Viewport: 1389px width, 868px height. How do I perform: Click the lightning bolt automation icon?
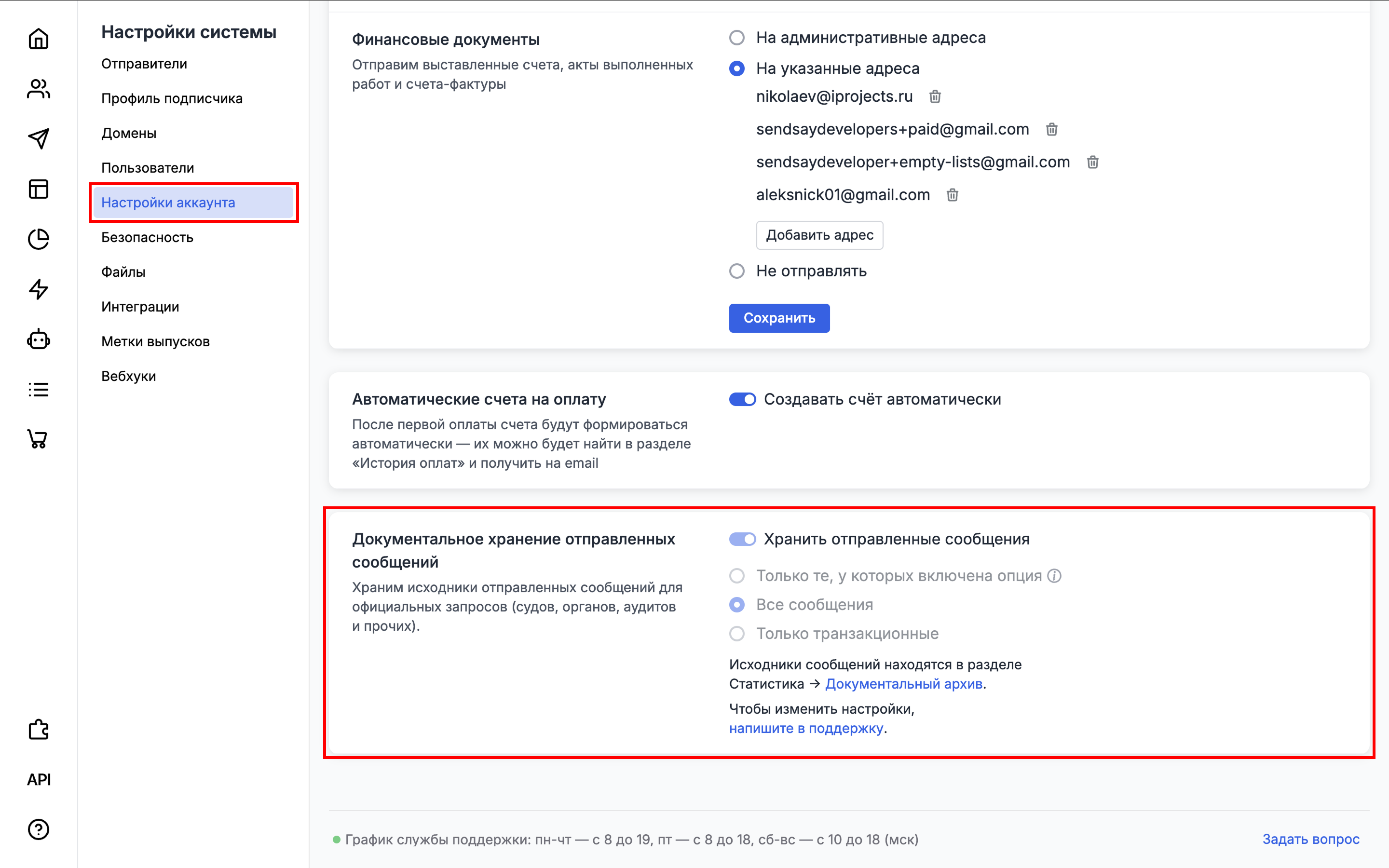pyautogui.click(x=39, y=289)
